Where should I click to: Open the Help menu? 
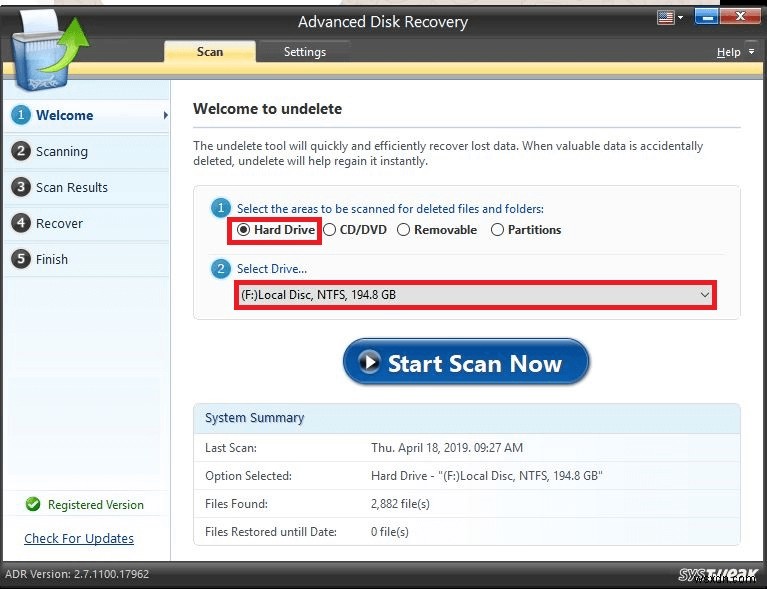point(728,52)
